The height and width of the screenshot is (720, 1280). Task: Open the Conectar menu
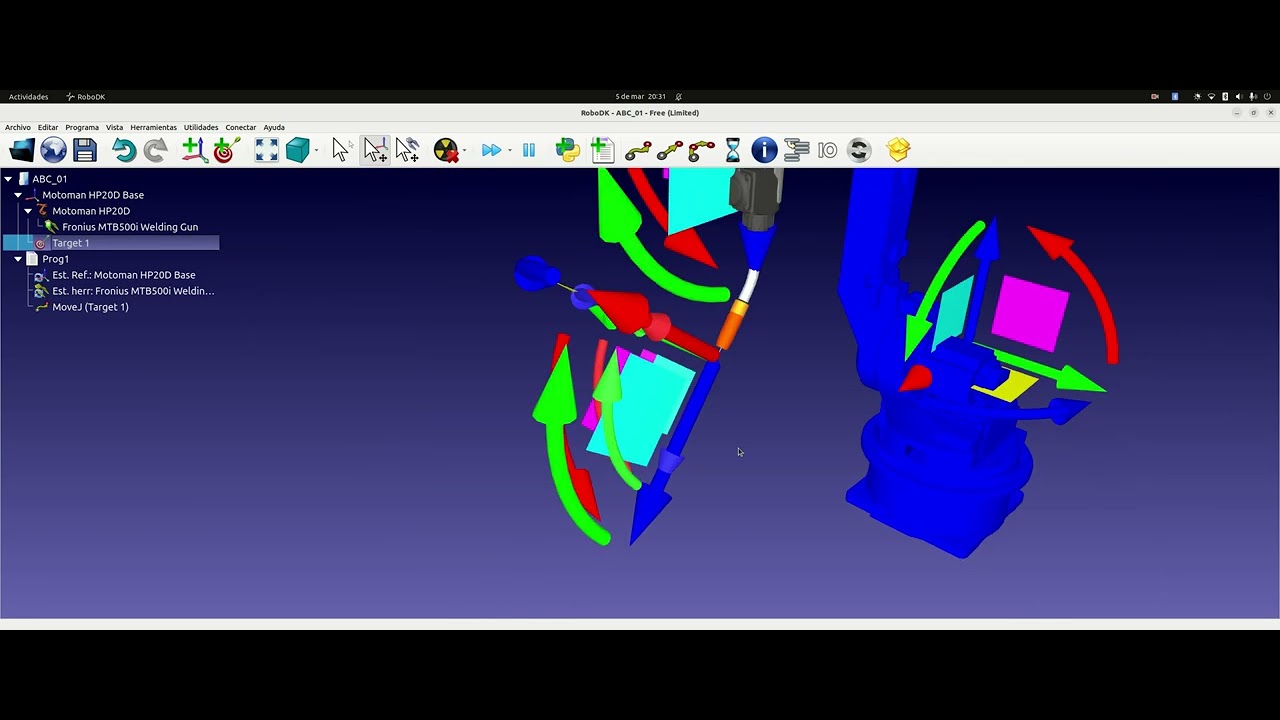click(x=241, y=128)
